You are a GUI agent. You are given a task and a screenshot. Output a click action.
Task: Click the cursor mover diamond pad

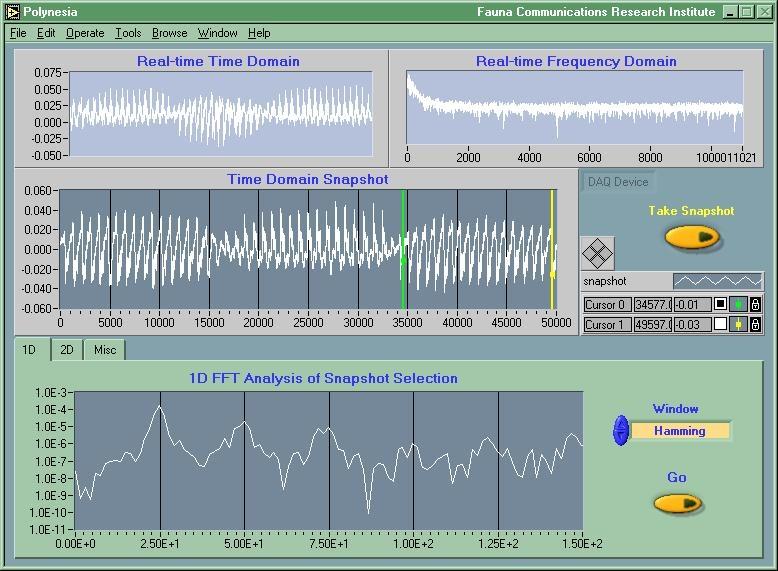(x=597, y=253)
